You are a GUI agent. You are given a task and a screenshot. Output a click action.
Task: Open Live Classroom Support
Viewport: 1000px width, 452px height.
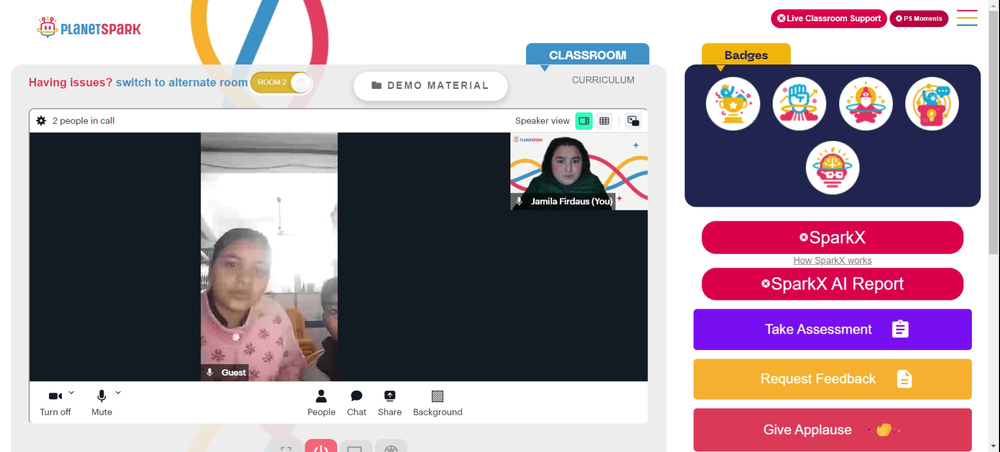tap(829, 18)
